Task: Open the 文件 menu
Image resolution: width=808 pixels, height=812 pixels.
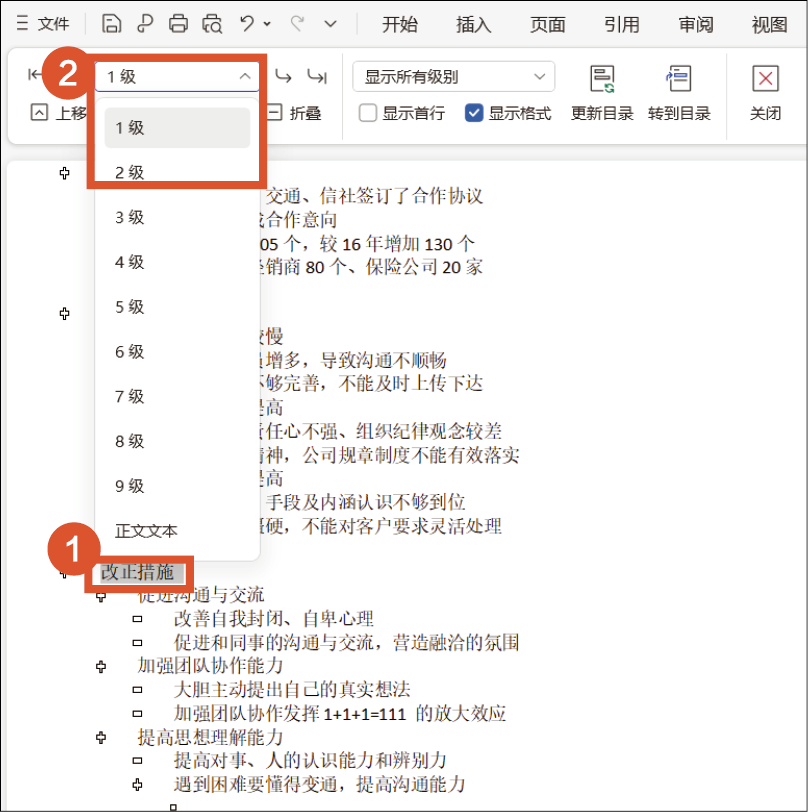Action: (x=44, y=24)
